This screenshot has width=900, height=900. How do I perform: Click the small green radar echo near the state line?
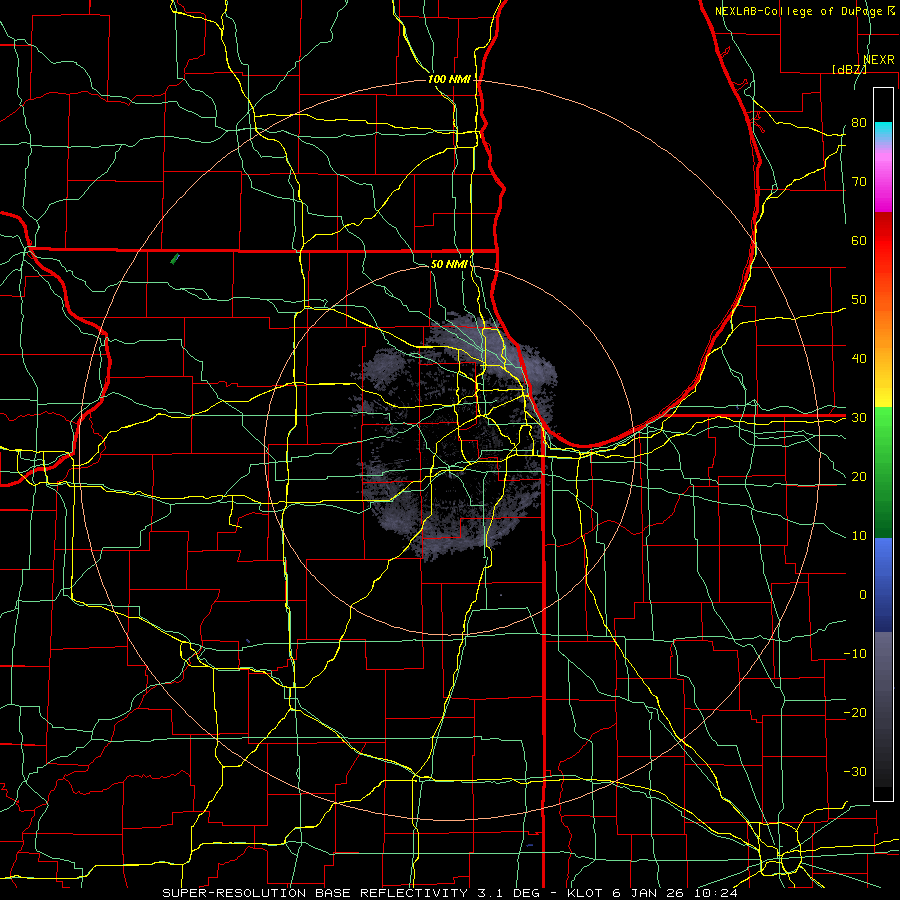coord(175,259)
